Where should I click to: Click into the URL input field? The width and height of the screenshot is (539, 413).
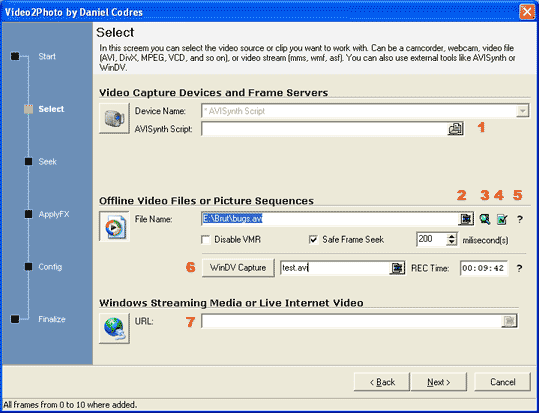[351, 321]
